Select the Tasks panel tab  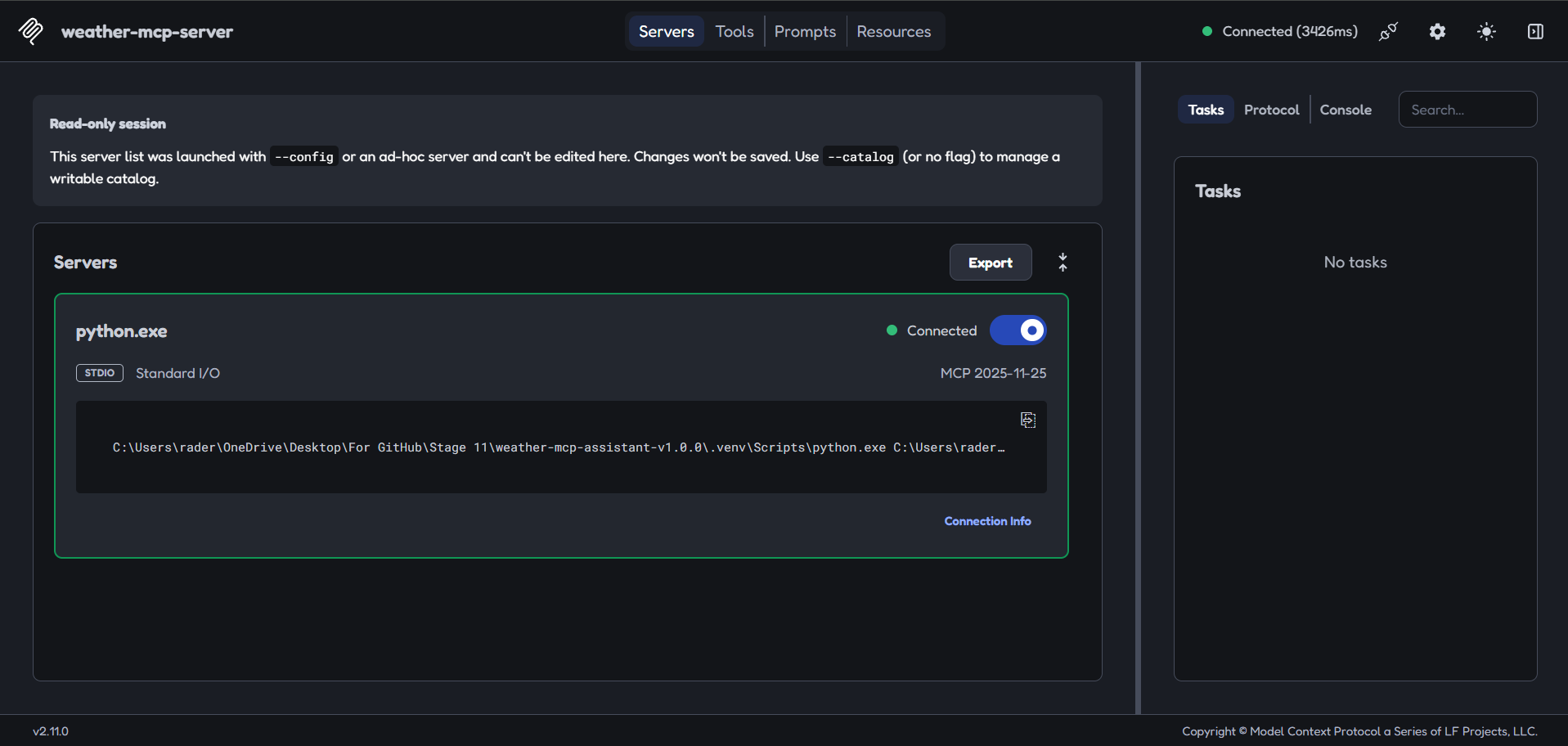point(1206,110)
